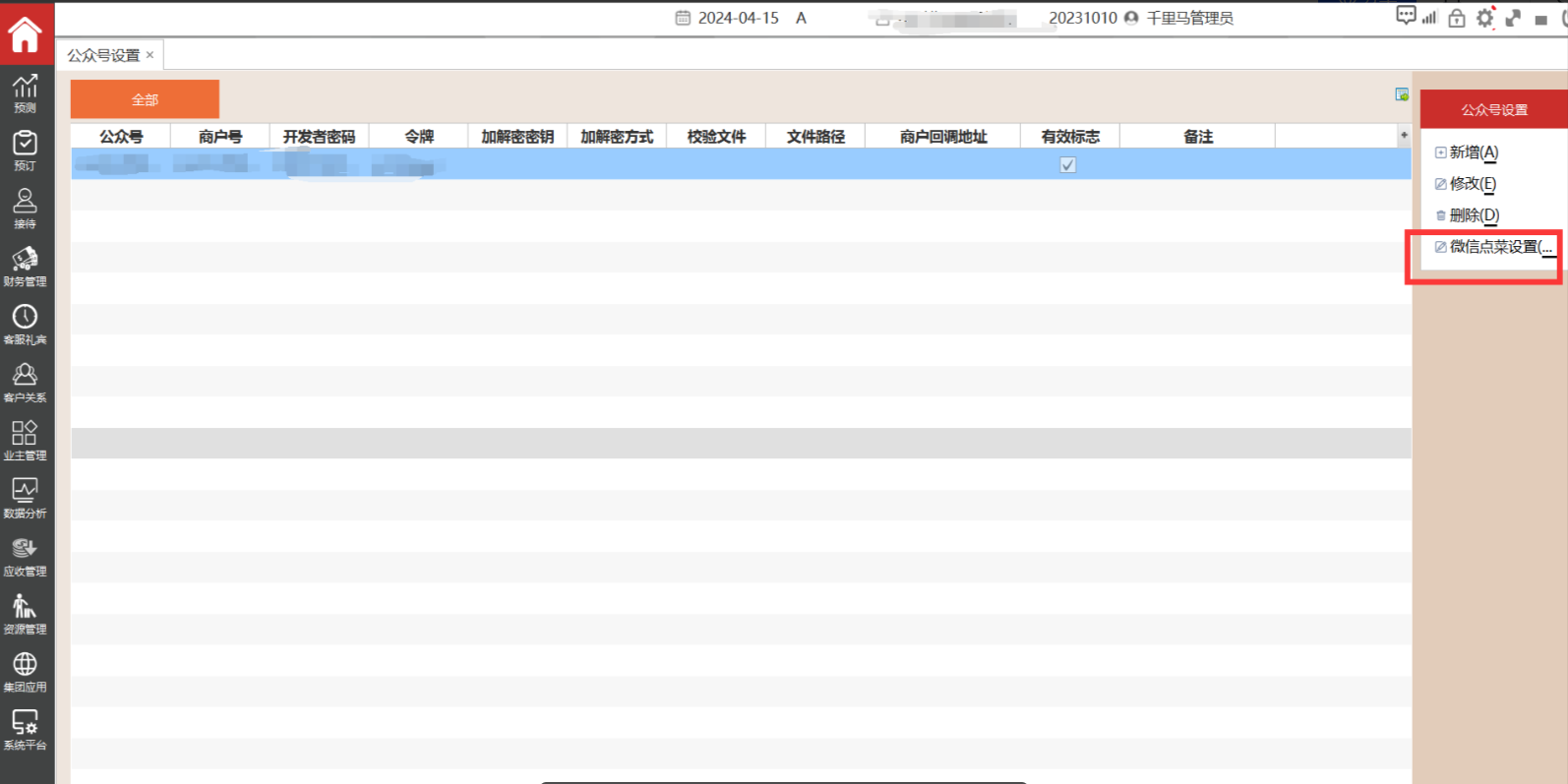The height and width of the screenshot is (784, 1568).
Task: Click the export icon above table
Action: pos(1402,94)
